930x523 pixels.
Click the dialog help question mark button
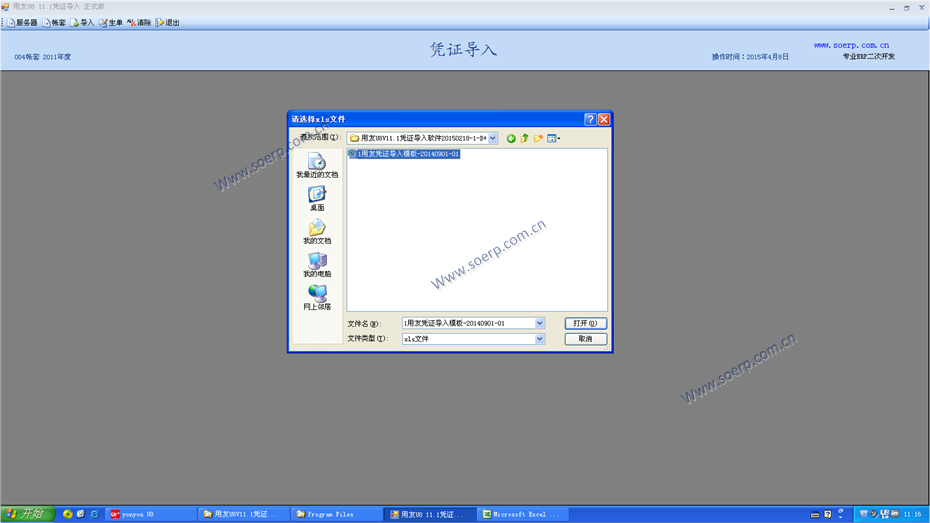click(x=590, y=119)
